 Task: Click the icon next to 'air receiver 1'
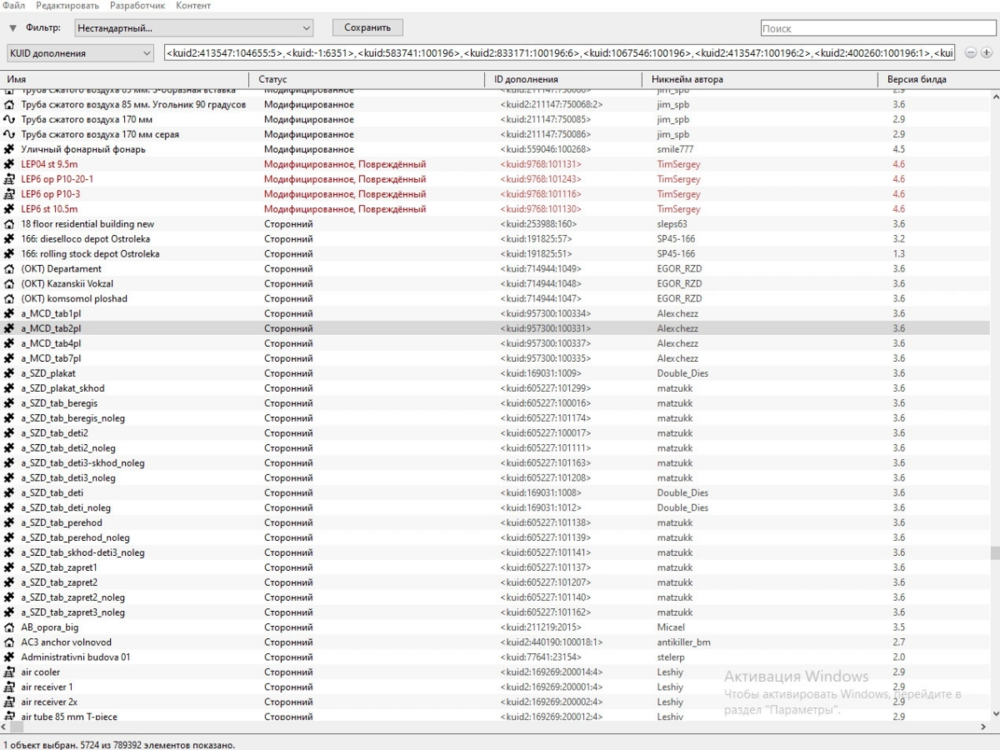pos(9,687)
